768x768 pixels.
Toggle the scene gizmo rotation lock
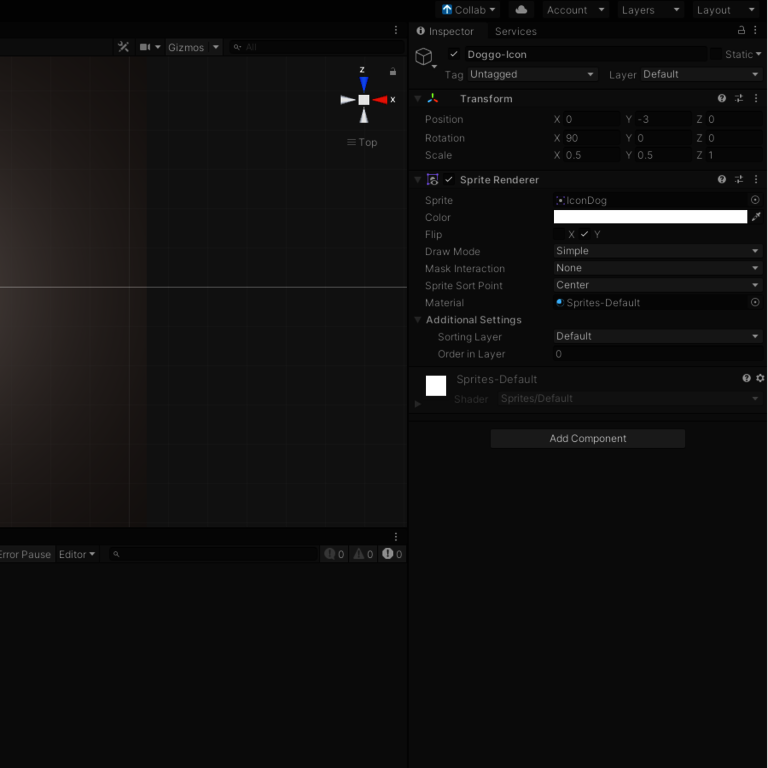coord(393,72)
